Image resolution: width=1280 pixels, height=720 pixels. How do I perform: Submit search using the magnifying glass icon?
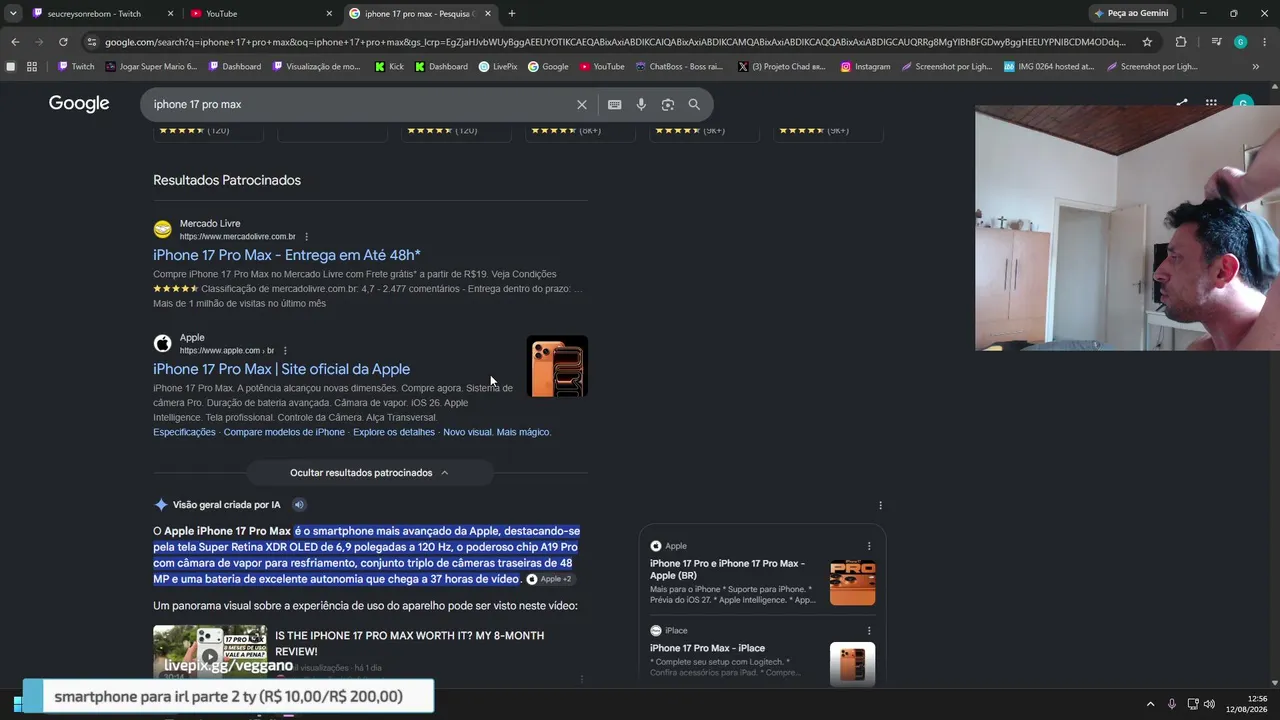coord(694,104)
